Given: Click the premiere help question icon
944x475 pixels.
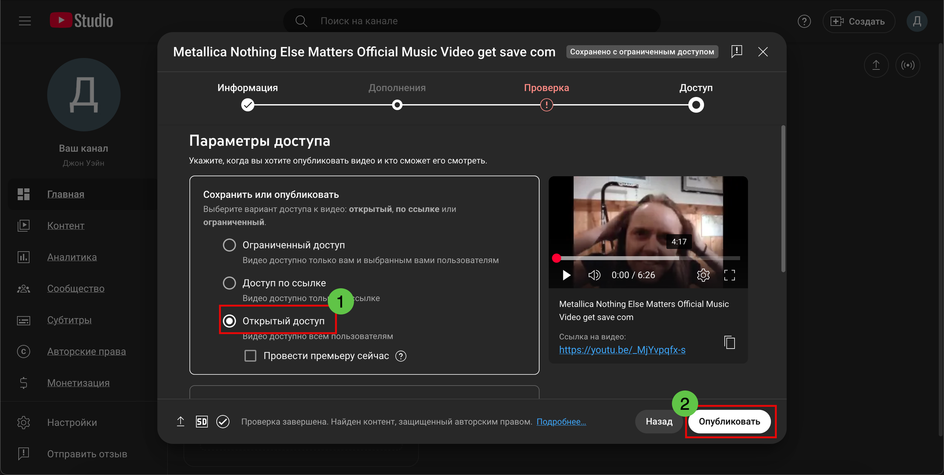Looking at the screenshot, I should (x=401, y=356).
